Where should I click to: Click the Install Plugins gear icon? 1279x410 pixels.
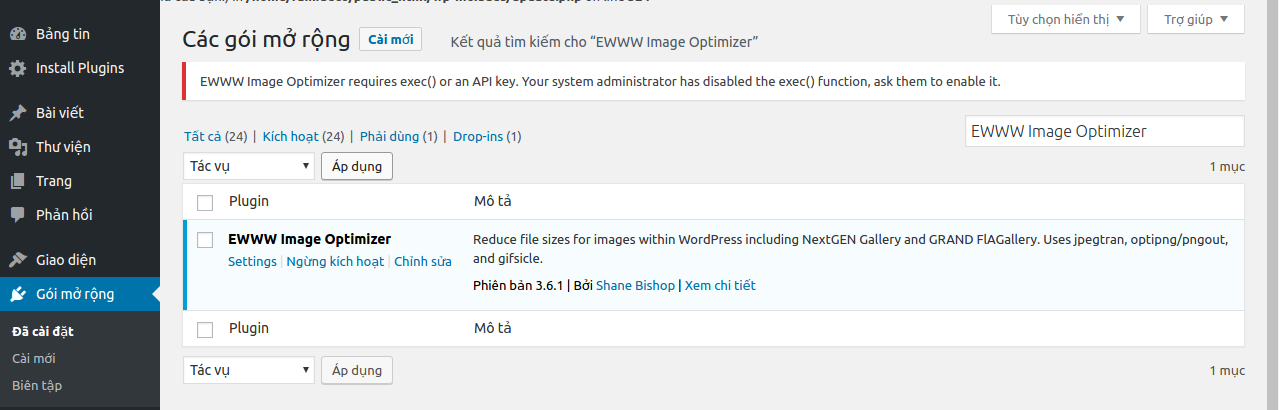[x=18, y=68]
